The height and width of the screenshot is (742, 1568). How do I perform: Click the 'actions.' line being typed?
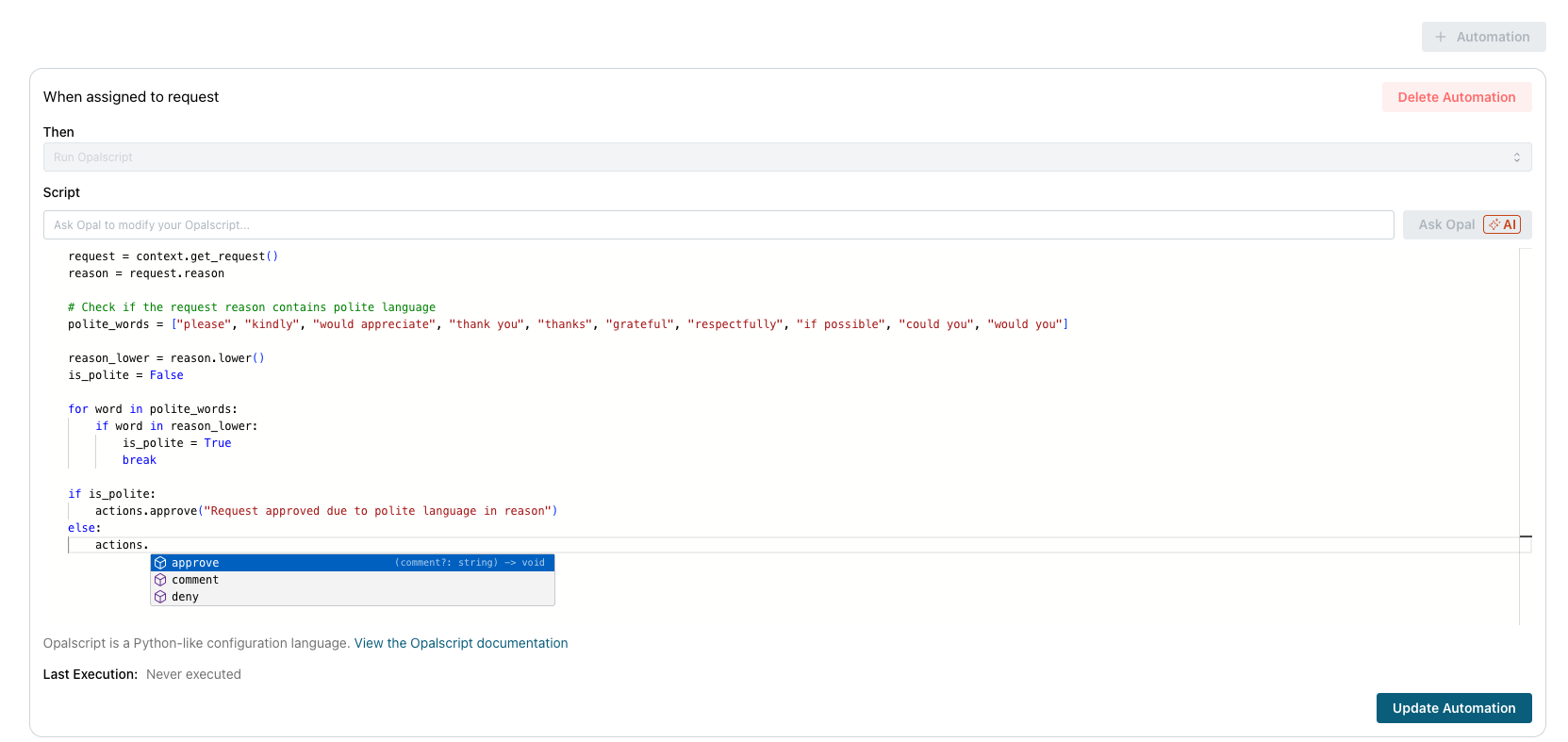point(122,545)
